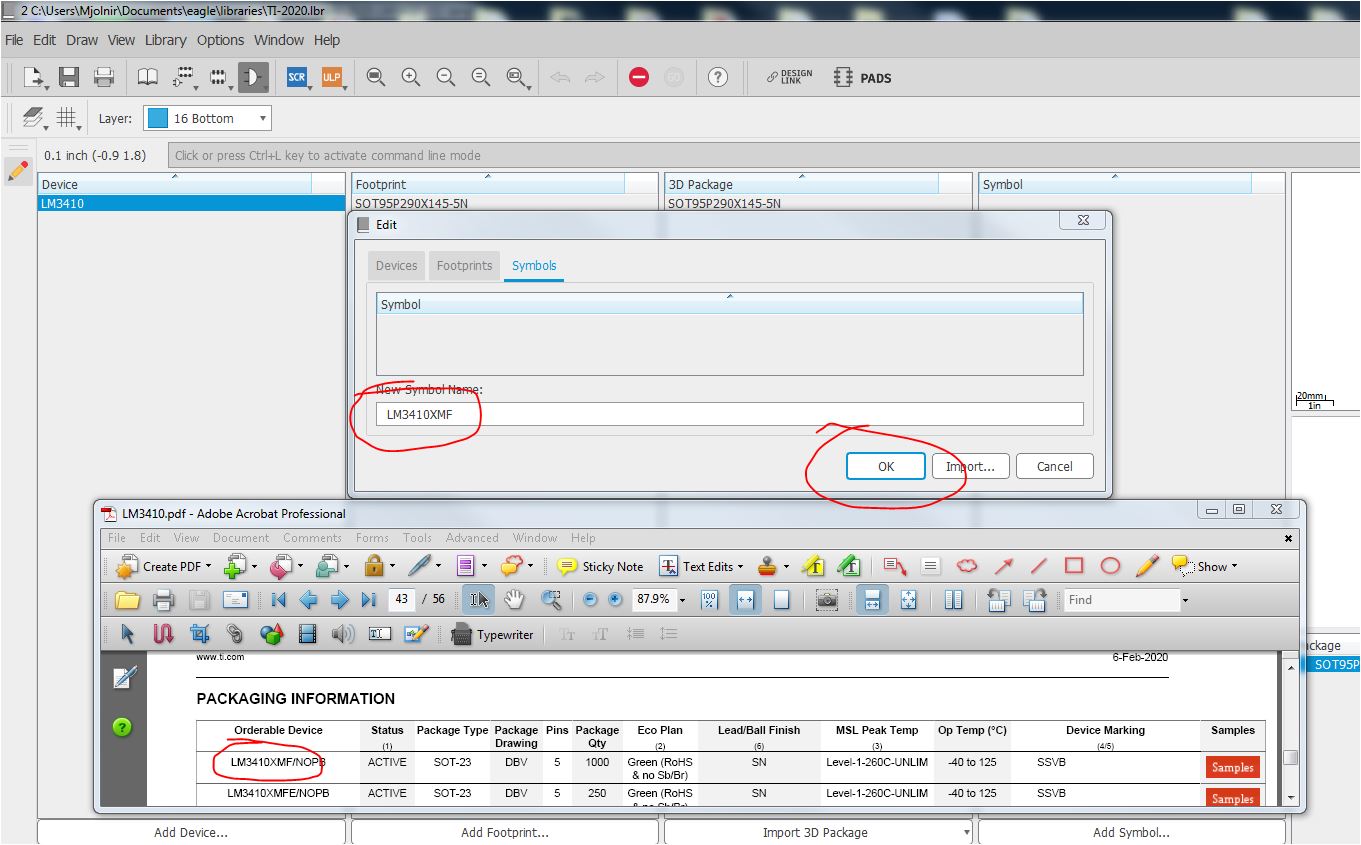Select the Arrow drawing tool in Acrobat
1361x845 pixels.
coord(1002,566)
